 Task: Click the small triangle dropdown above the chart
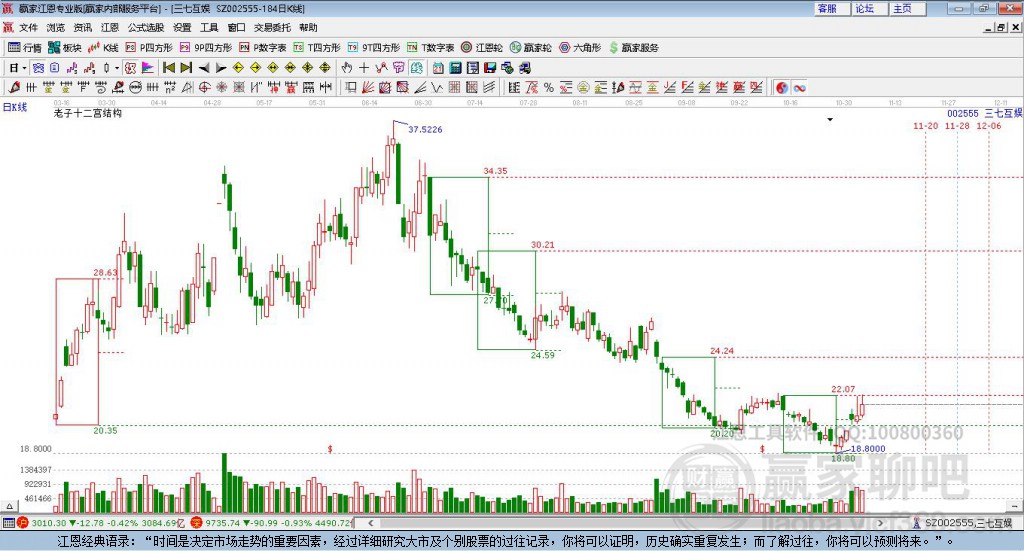(830, 119)
